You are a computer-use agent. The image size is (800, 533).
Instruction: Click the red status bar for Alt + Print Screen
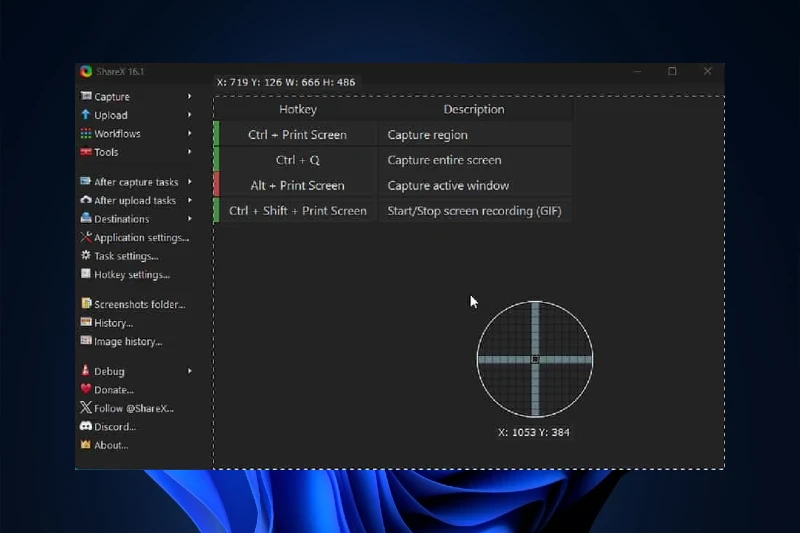(216, 185)
